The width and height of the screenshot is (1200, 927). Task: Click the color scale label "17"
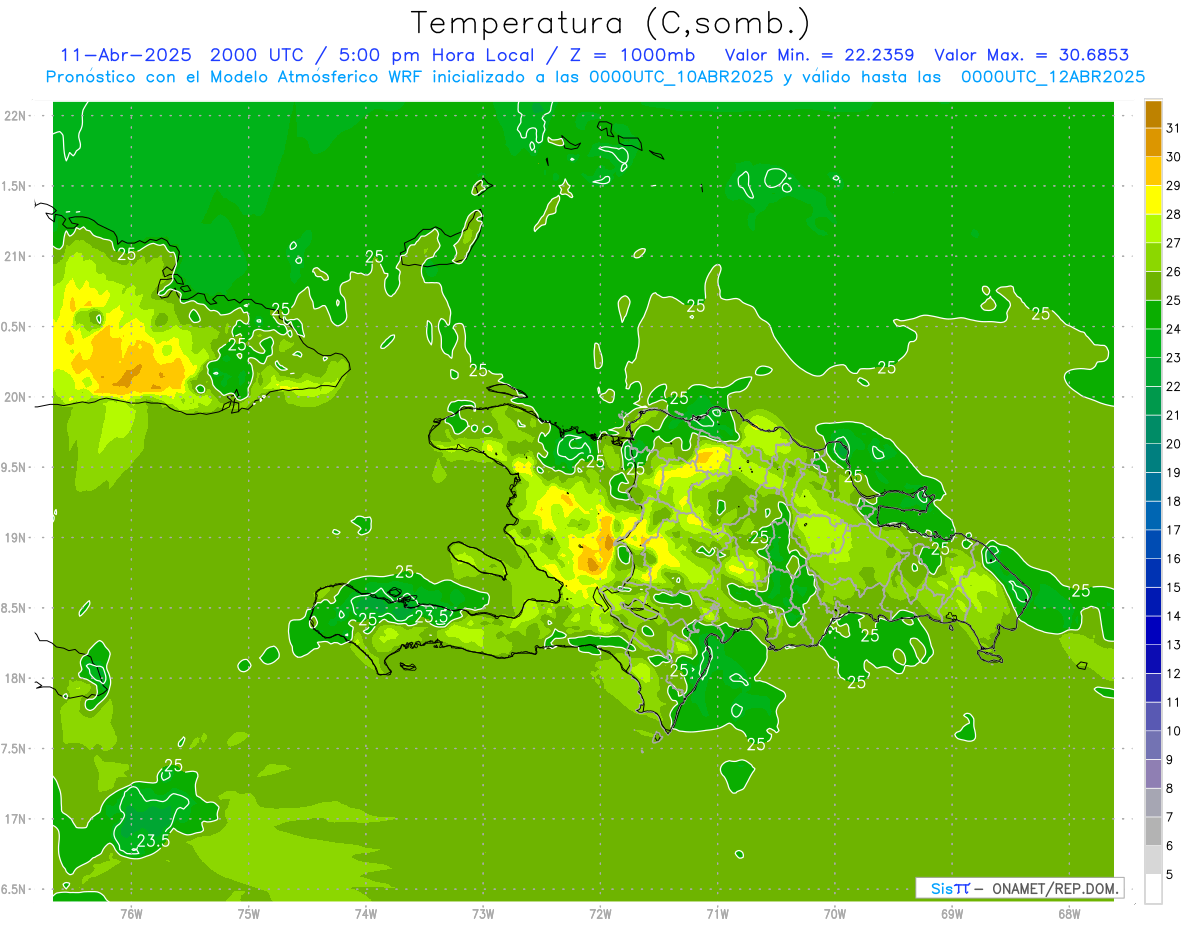[x=1174, y=530]
